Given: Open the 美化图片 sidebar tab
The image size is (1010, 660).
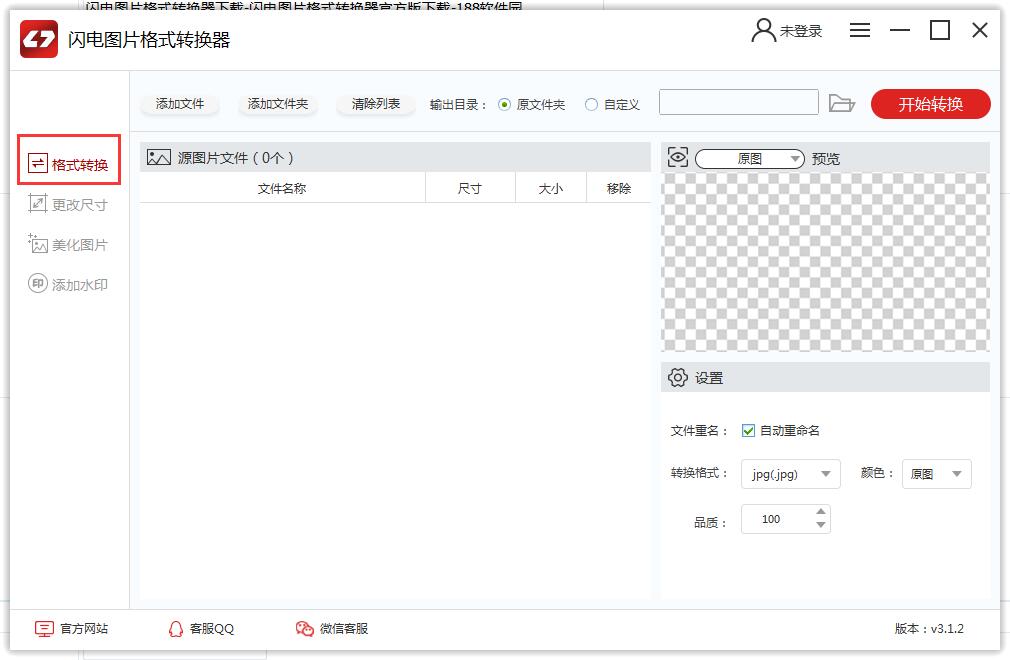Looking at the screenshot, I should coord(68,245).
